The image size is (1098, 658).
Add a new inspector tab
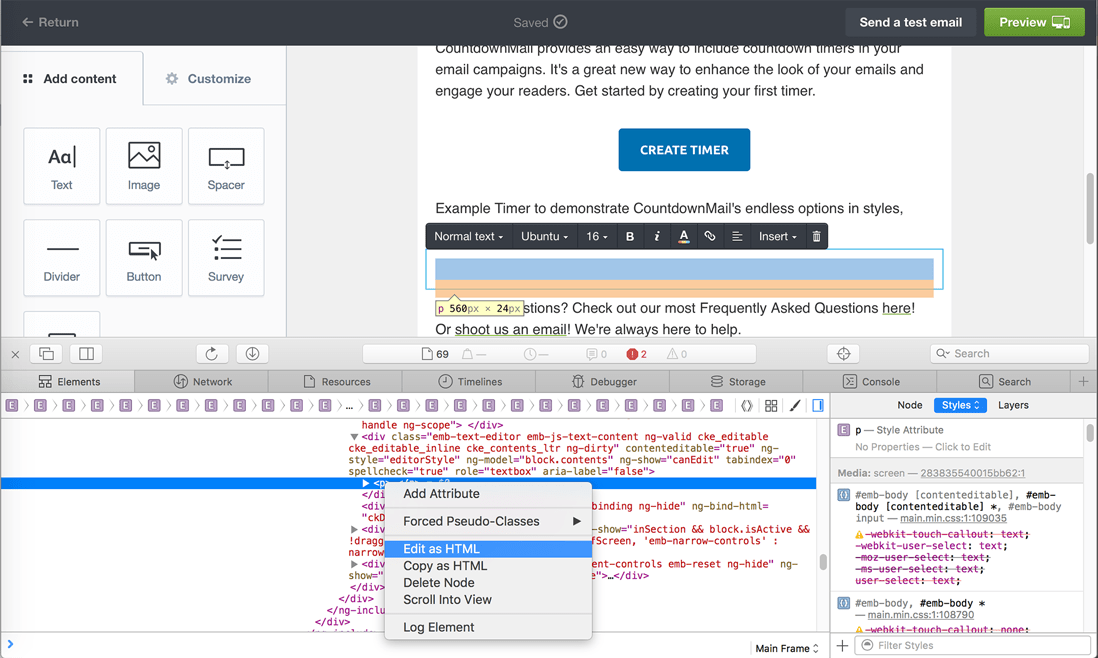(1083, 382)
